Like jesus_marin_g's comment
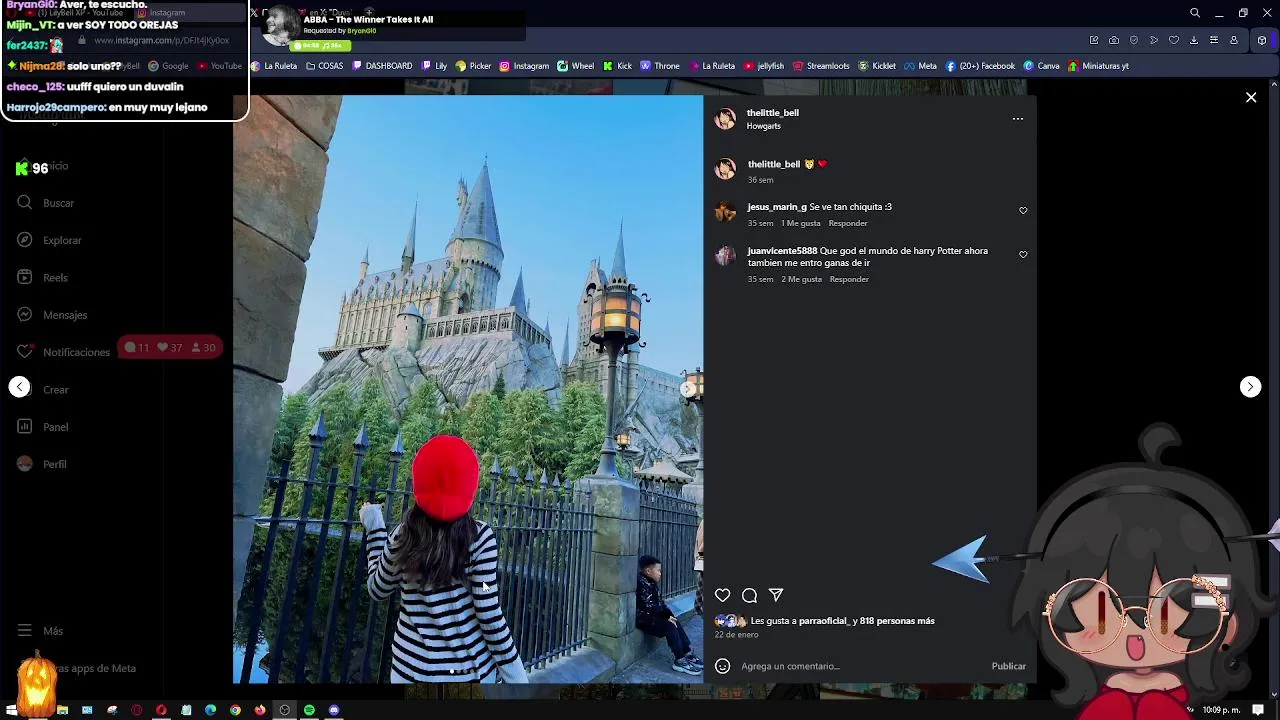Viewport: 1280px width, 720px height. tap(1023, 211)
